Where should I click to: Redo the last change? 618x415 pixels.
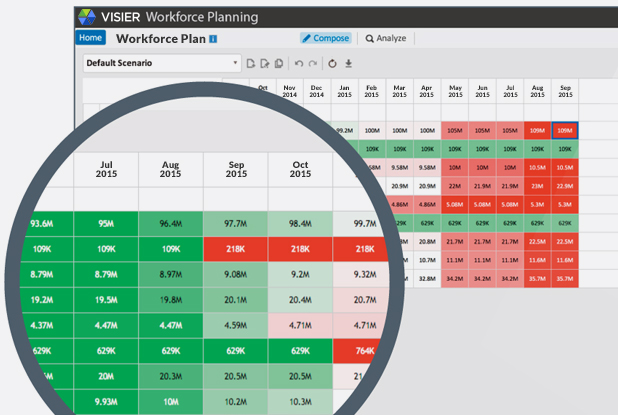coord(313,63)
